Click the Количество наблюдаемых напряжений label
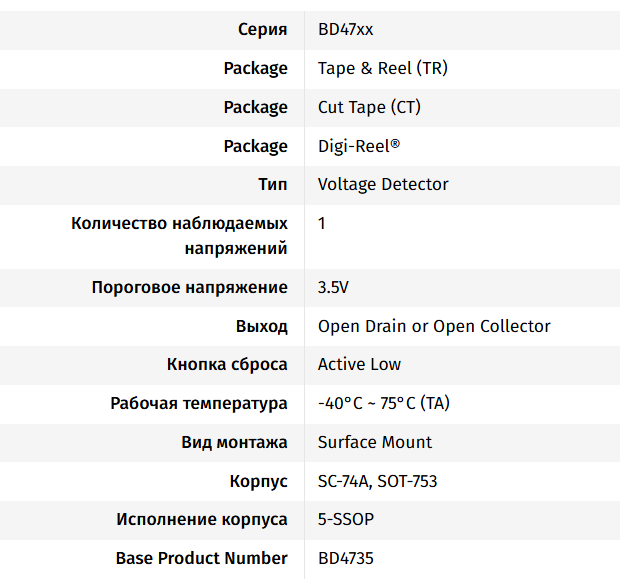Viewport: 620px width, 582px height. tap(180, 235)
